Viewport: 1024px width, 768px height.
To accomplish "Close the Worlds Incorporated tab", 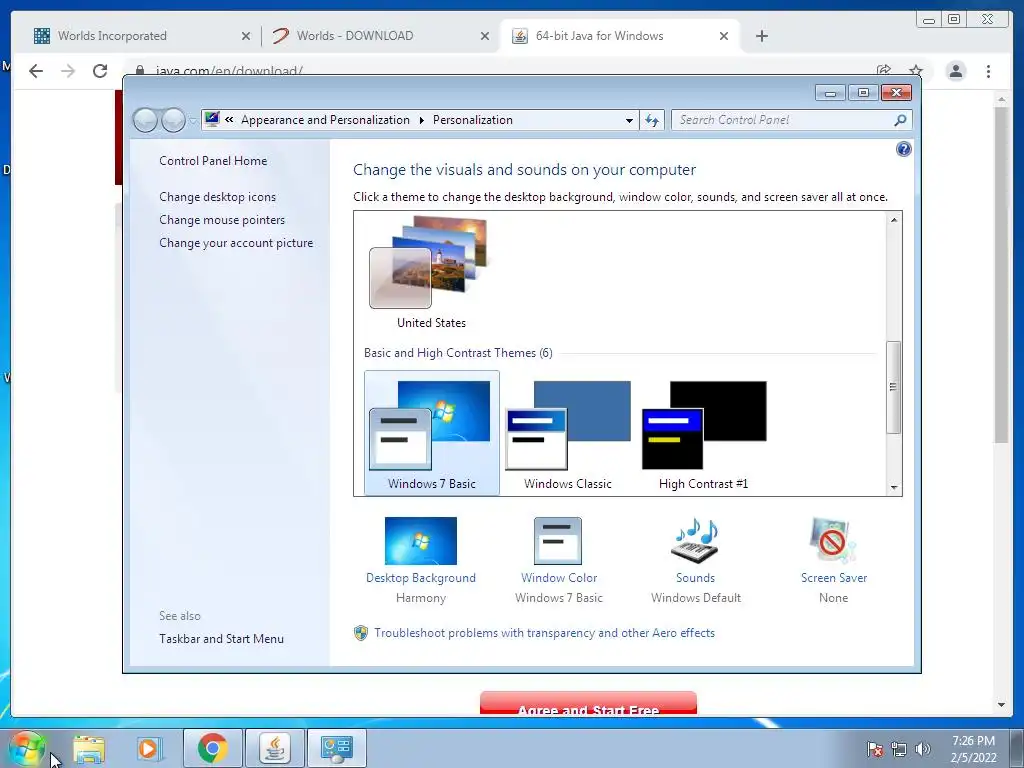I will tap(246, 37).
